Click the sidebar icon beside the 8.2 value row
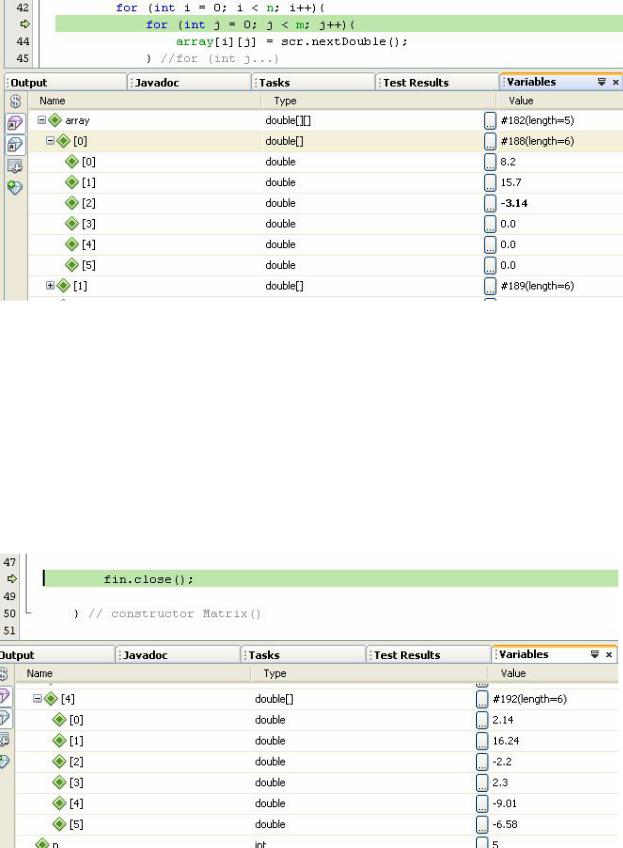The height and width of the screenshot is (848, 623). click(x=15, y=166)
